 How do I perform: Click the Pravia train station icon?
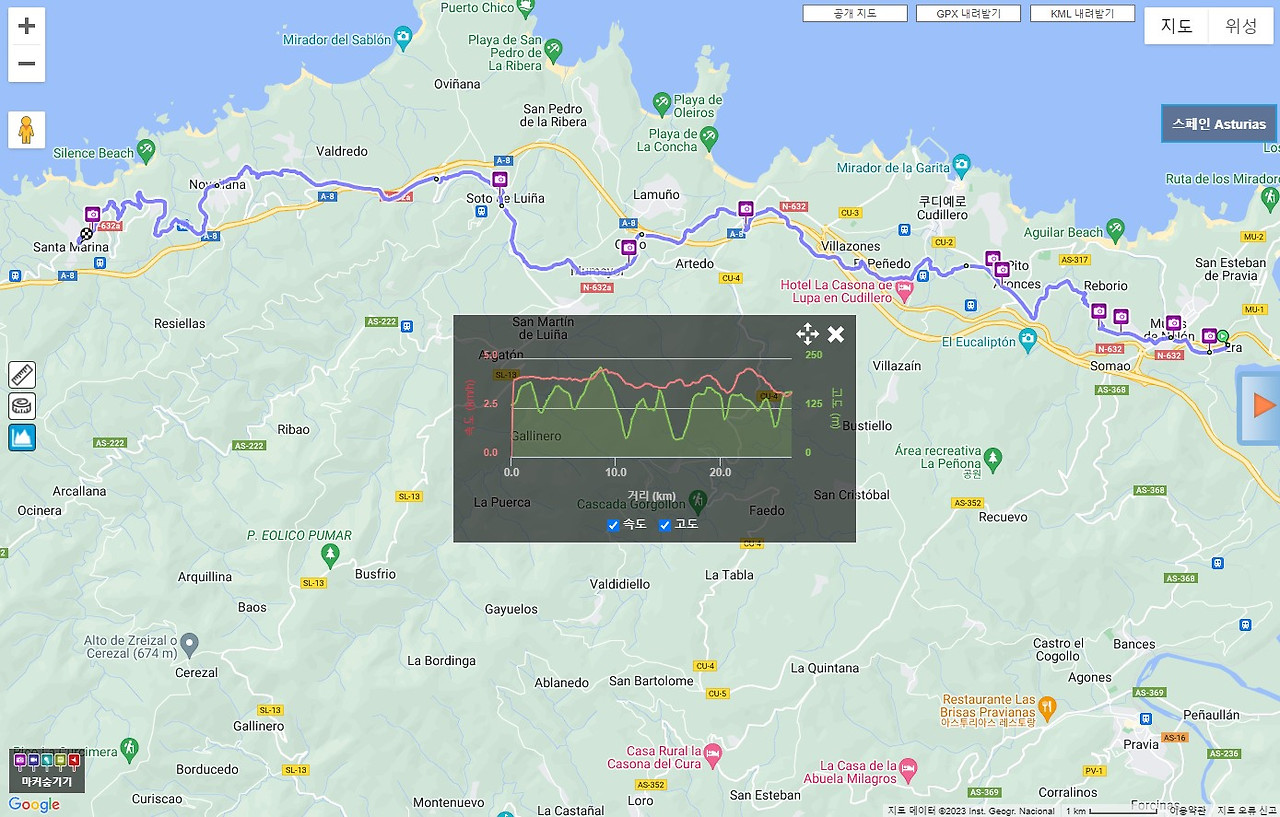tap(1146, 718)
